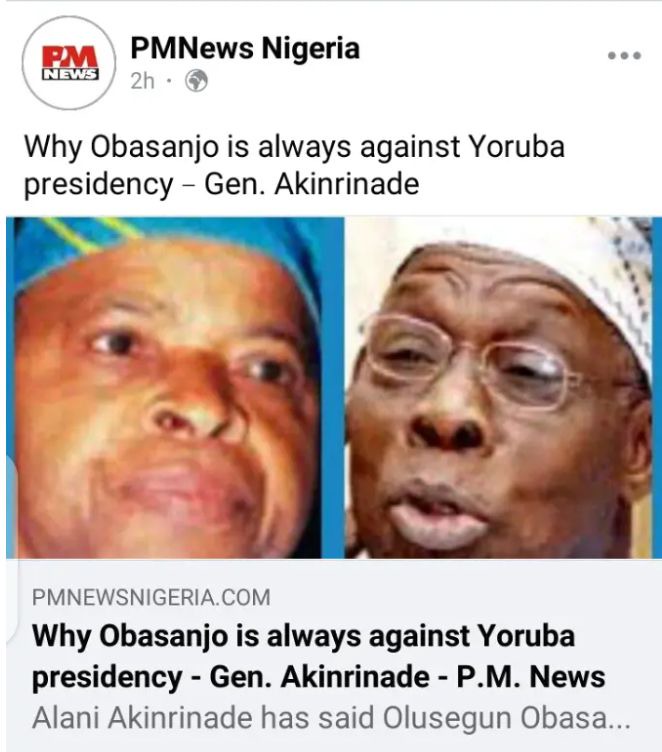Click the 2h post timestamp
Screen dimensions: 662x752
142,81
